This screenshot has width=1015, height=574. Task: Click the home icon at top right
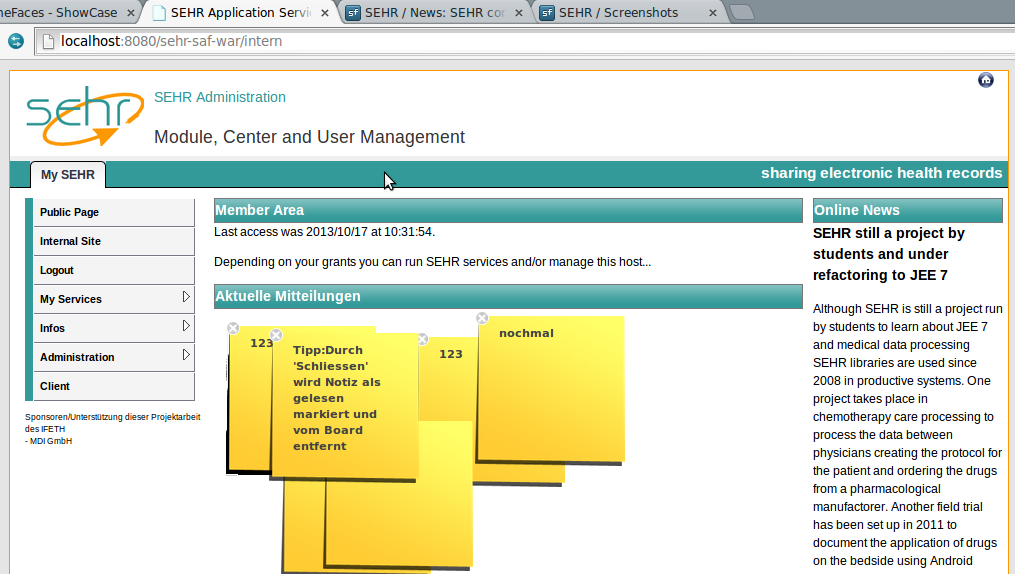985,80
